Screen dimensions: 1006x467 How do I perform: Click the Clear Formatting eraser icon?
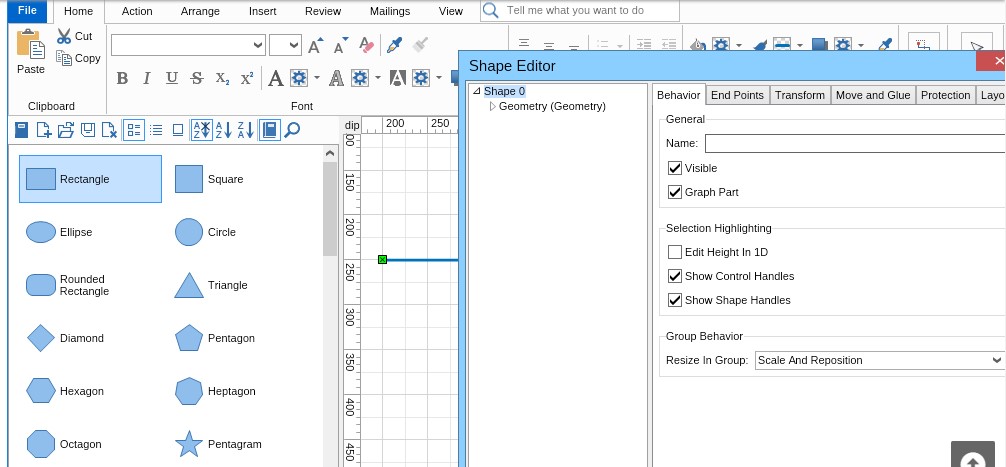click(x=367, y=45)
